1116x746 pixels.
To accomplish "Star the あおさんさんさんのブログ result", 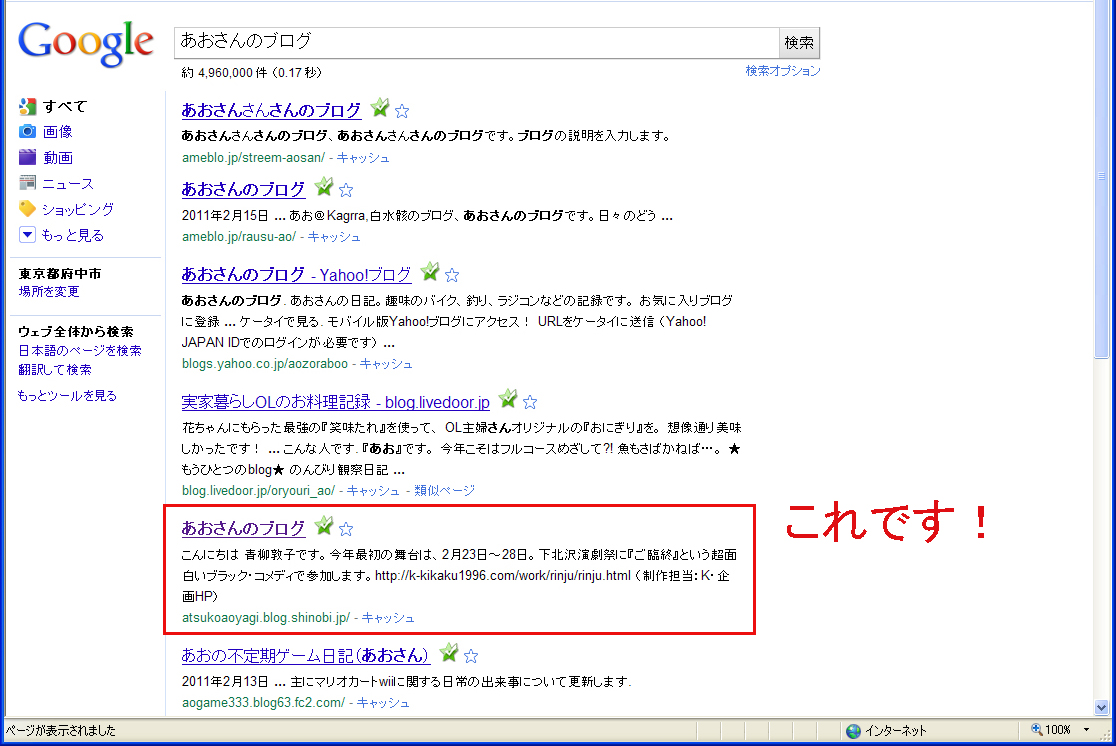I will (402, 111).
